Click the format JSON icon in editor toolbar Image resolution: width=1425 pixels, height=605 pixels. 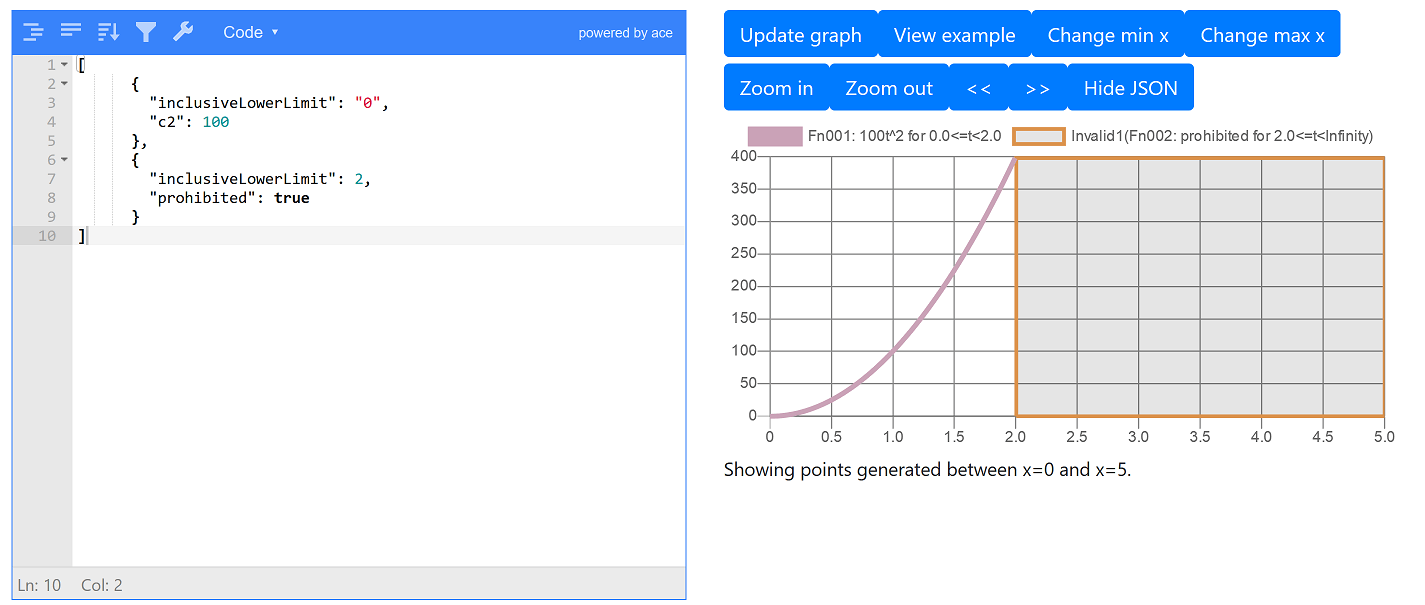click(x=34, y=32)
